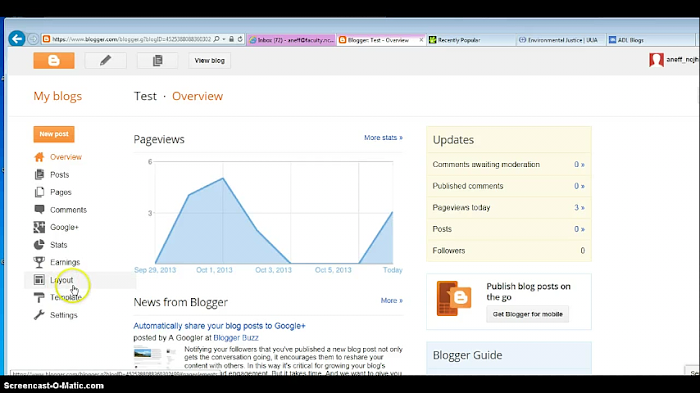This screenshot has width=700, height=393.
Task: Open Overview in sidebar
Action: (x=66, y=157)
